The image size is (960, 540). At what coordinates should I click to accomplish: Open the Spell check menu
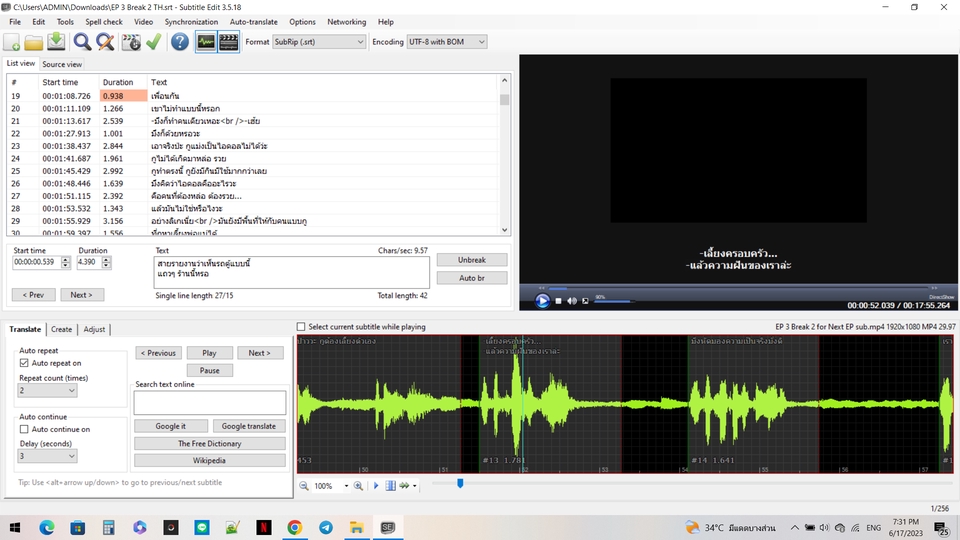(x=103, y=21)
